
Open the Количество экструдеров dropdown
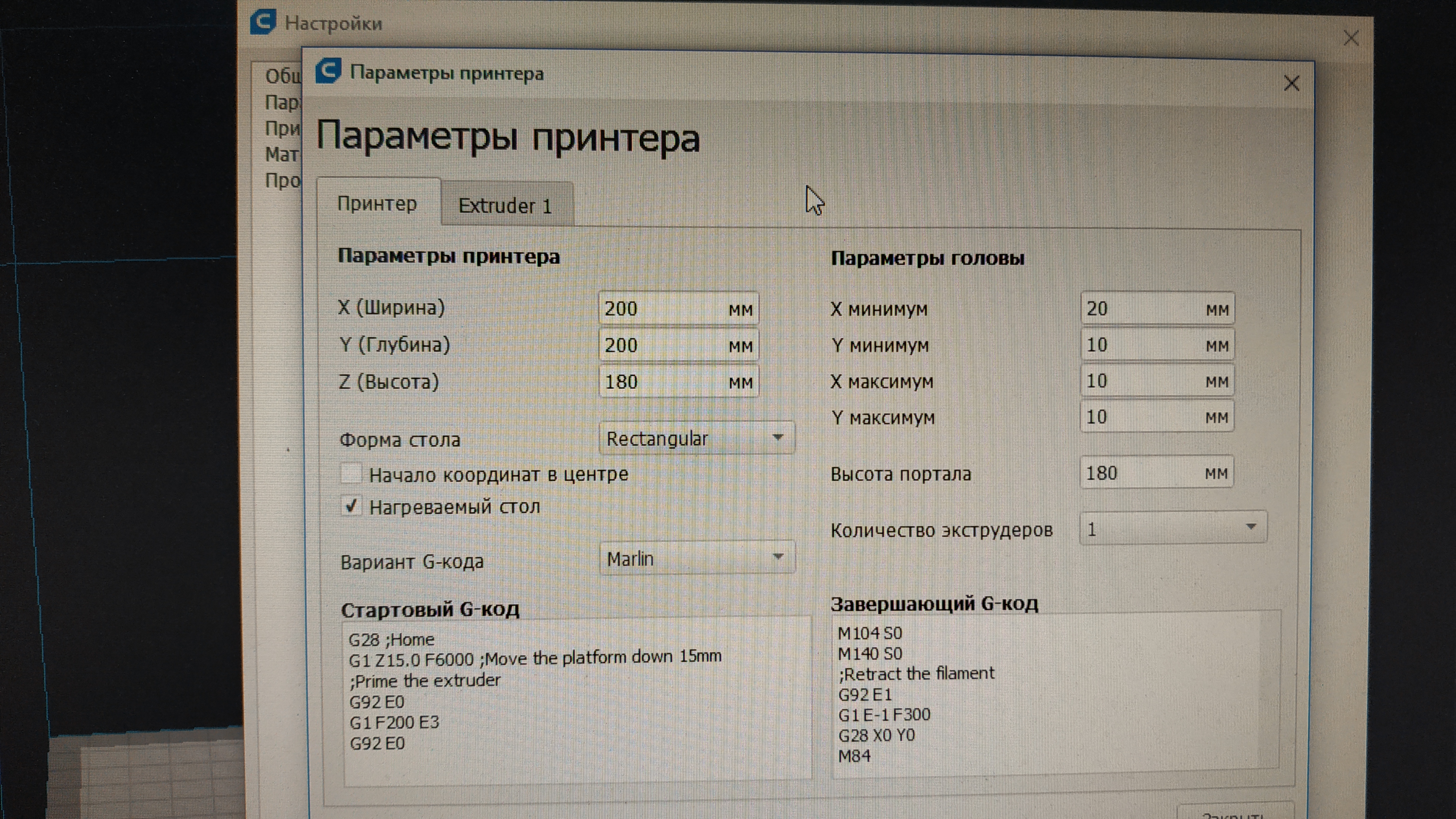tap(1173, 529)
